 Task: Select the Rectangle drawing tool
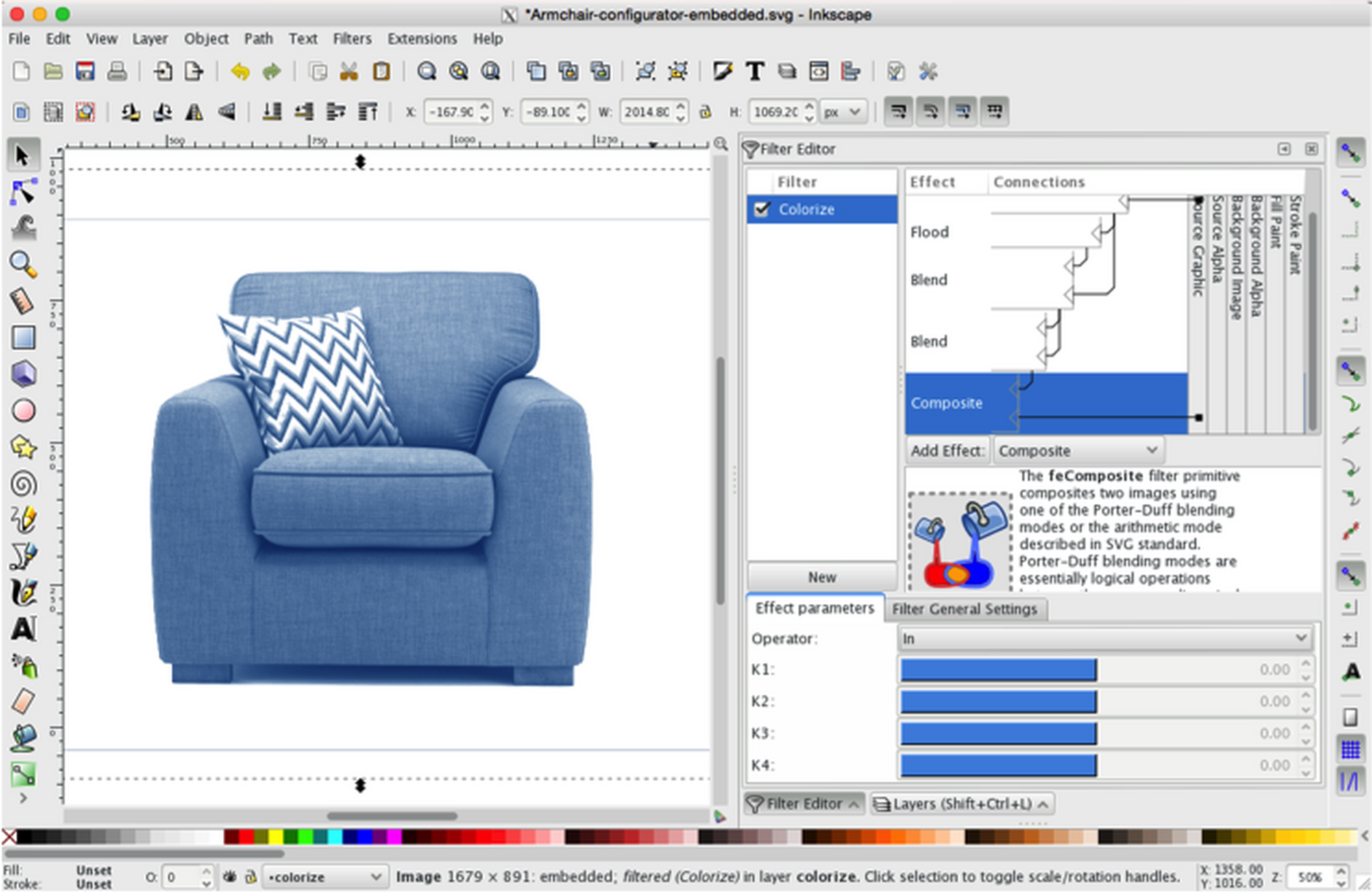(23, 338)
